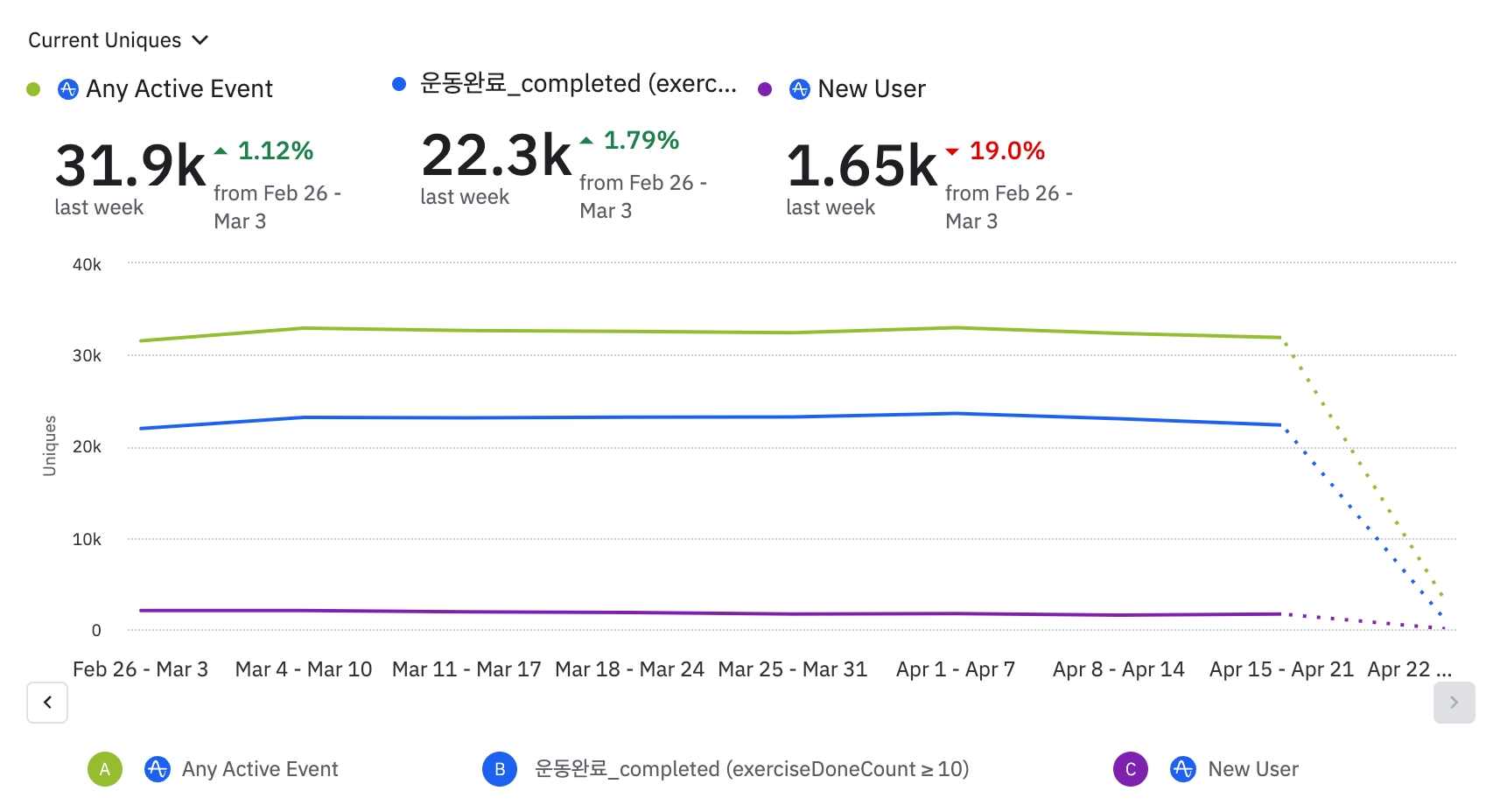This screenshot has width=1493, height=812.
Task: Click the purple dot beside New User header
Action: point(765,89)
